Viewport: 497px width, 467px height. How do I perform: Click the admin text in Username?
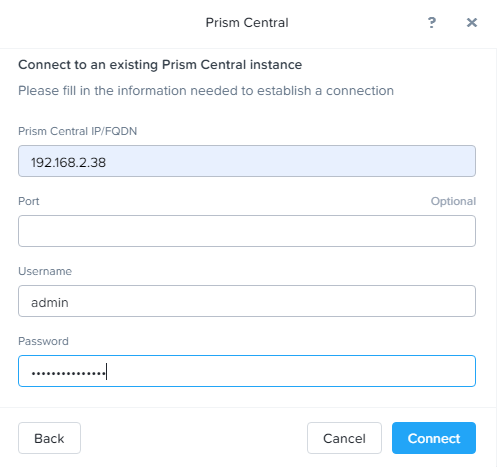[x=50, y=303]
